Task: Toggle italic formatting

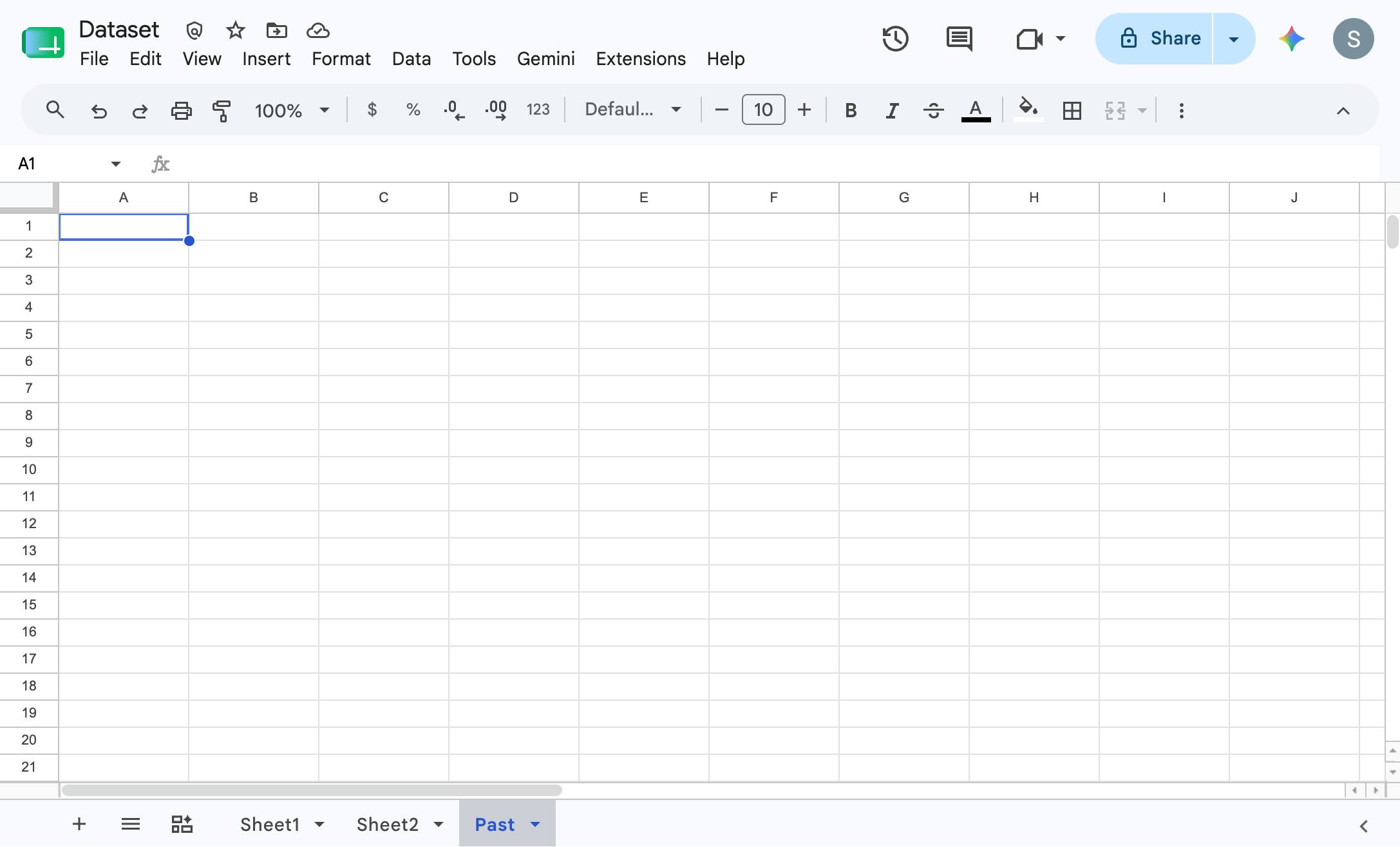Action: [x=892, y=111]
